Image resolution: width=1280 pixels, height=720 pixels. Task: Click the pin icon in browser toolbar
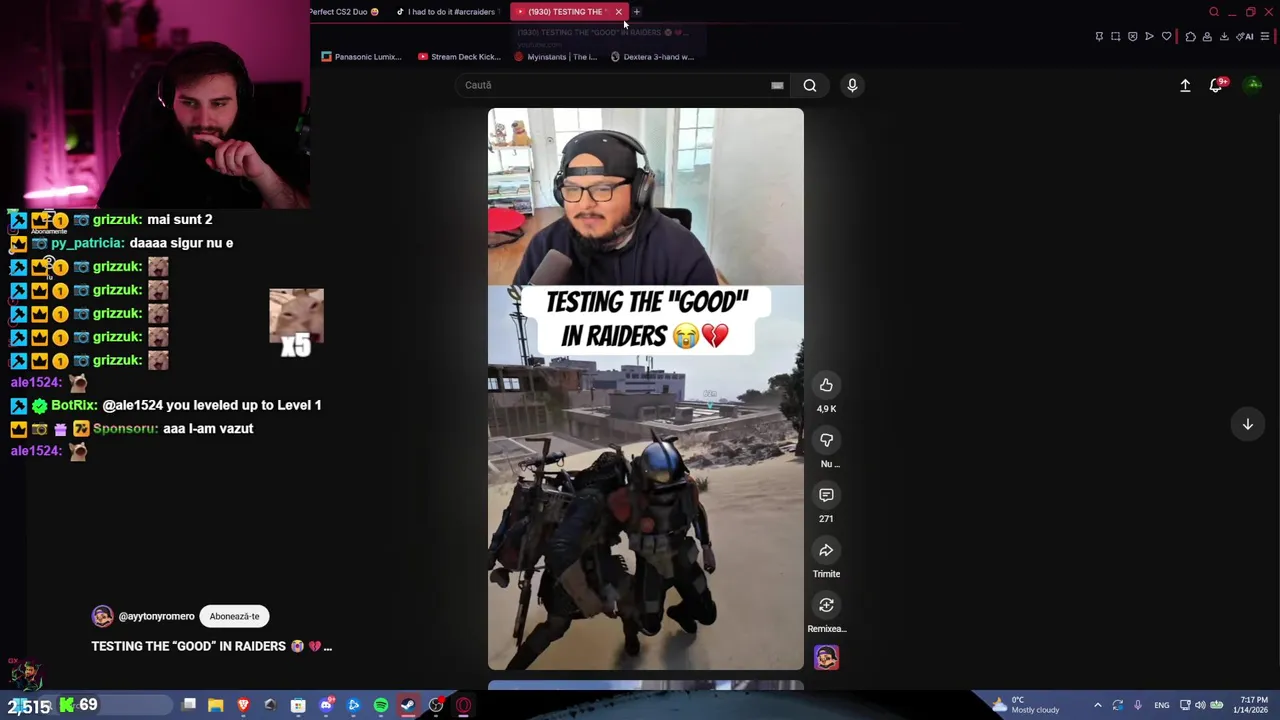[1099, 36]
